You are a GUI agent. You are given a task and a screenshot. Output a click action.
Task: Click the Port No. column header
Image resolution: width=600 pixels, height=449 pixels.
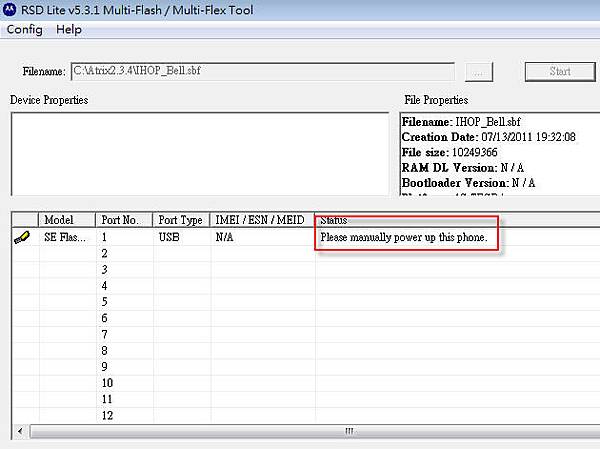coord(124,220)
